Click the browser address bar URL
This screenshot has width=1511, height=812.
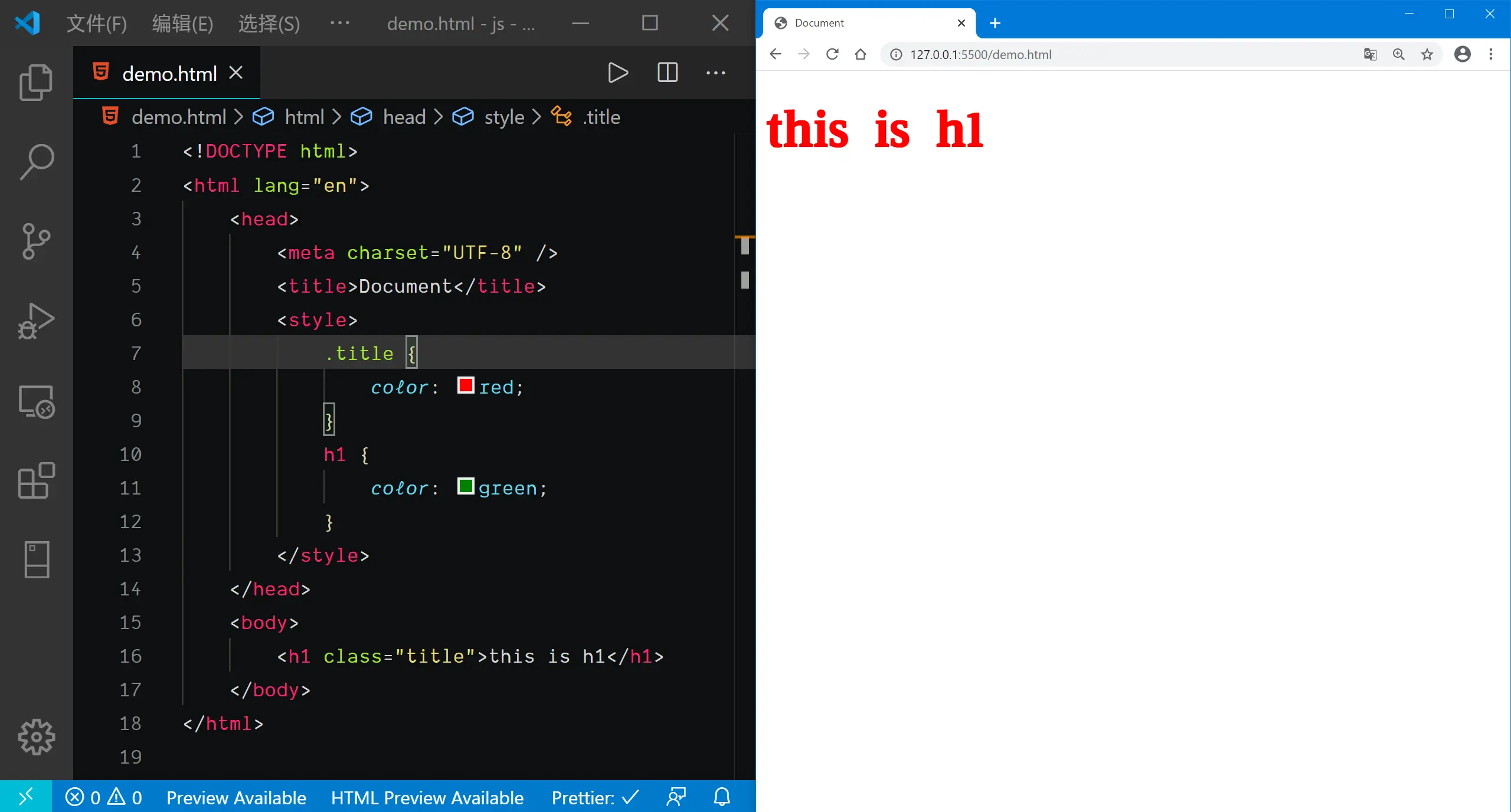pos(980,55)
